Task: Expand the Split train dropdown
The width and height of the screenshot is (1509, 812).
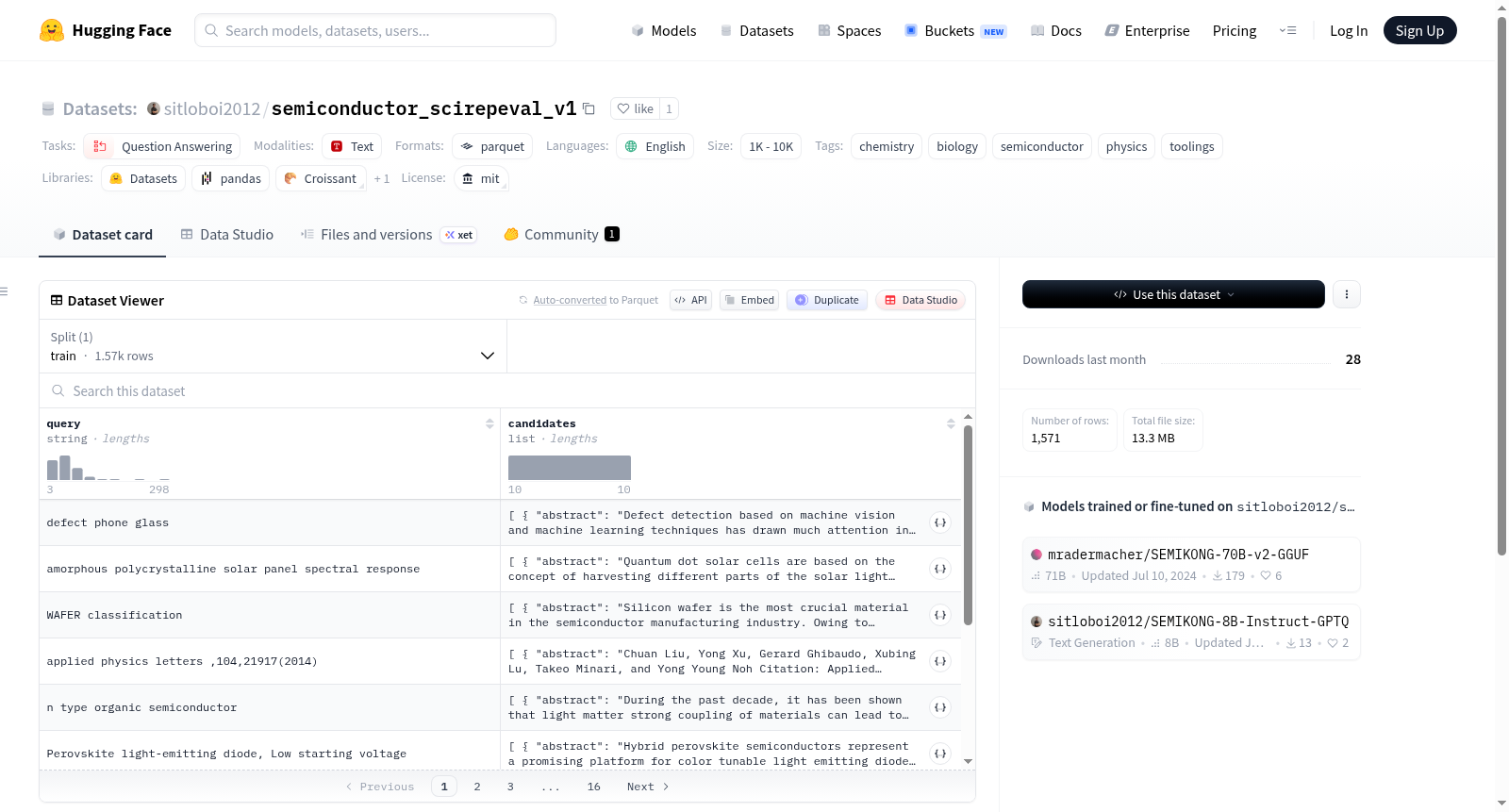Action: click(273, 346)
